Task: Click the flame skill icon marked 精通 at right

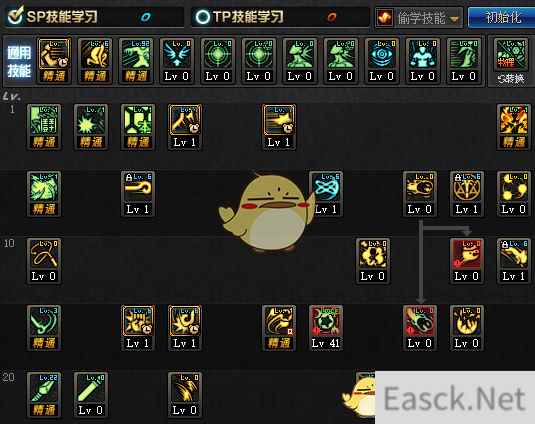Action: click(x=514, y=127)
